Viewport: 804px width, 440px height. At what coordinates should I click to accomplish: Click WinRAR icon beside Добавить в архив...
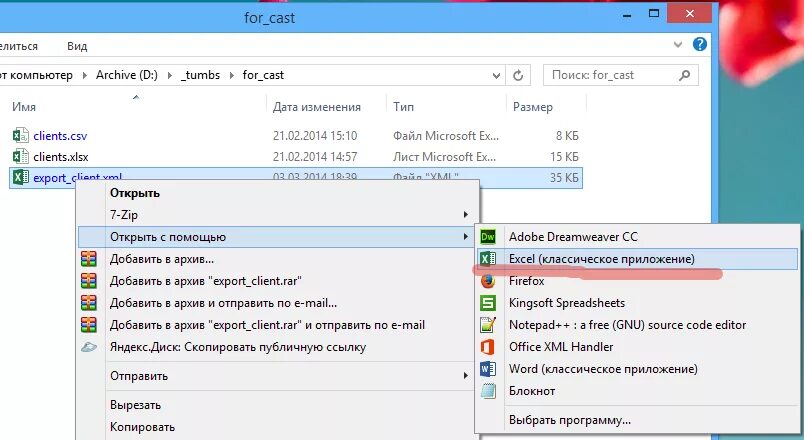pyautogui.click(x=89, y=259)
